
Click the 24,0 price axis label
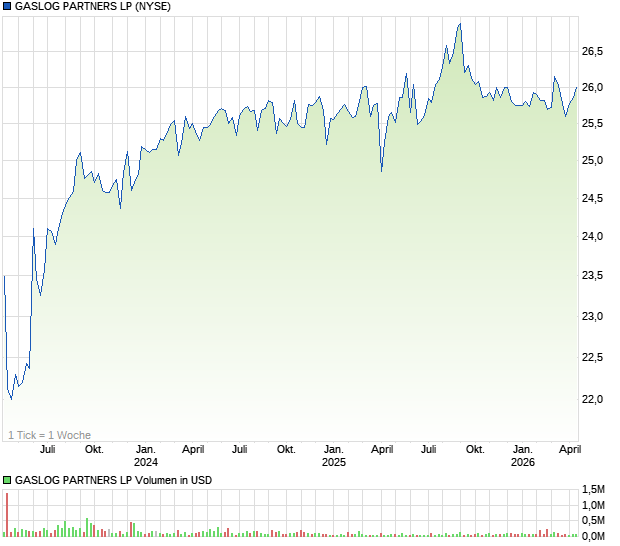(x=592, y=236)
